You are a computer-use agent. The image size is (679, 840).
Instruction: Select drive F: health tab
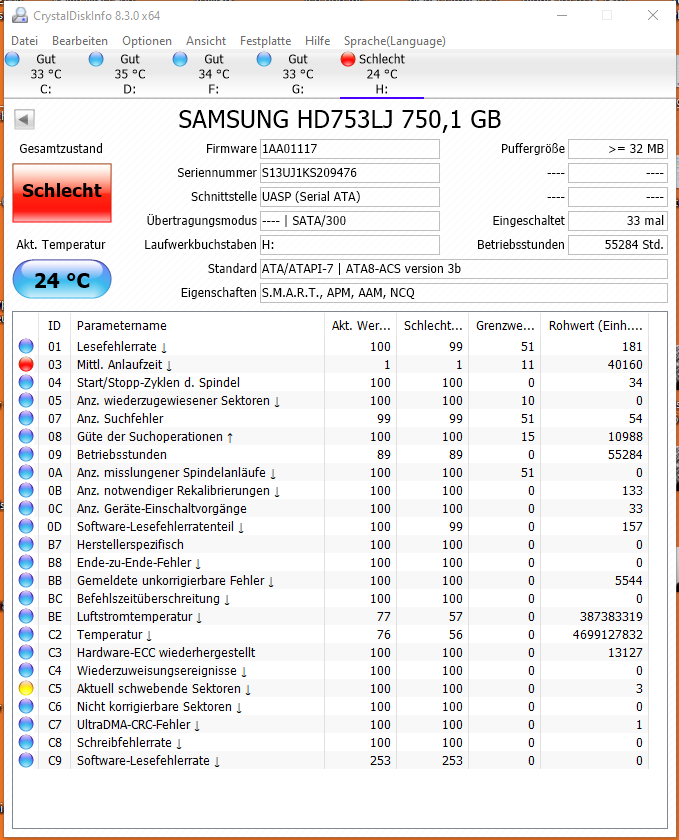pyautogui.click(x=213, y=74)
